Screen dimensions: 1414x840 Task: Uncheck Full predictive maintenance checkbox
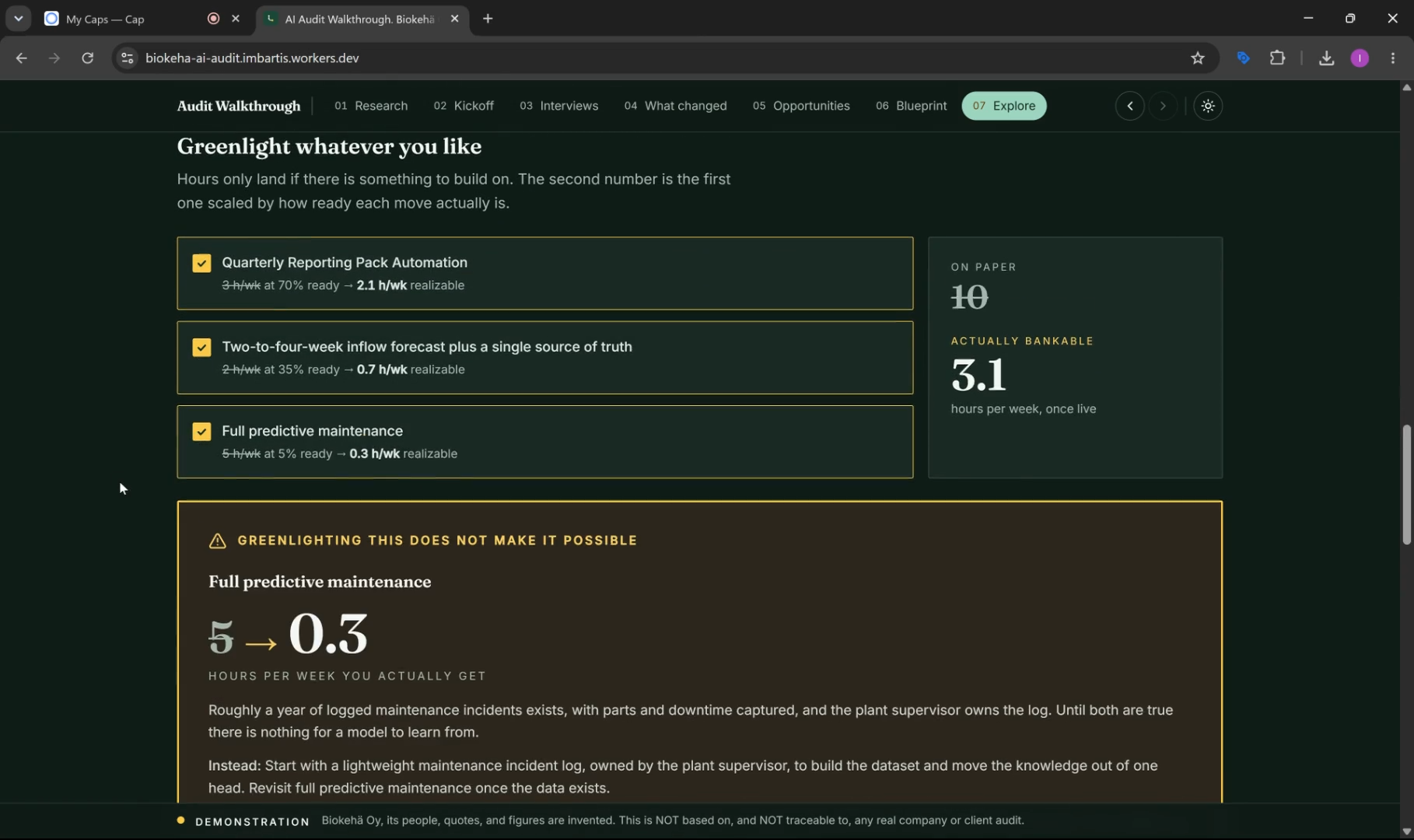tap(201, 431)
